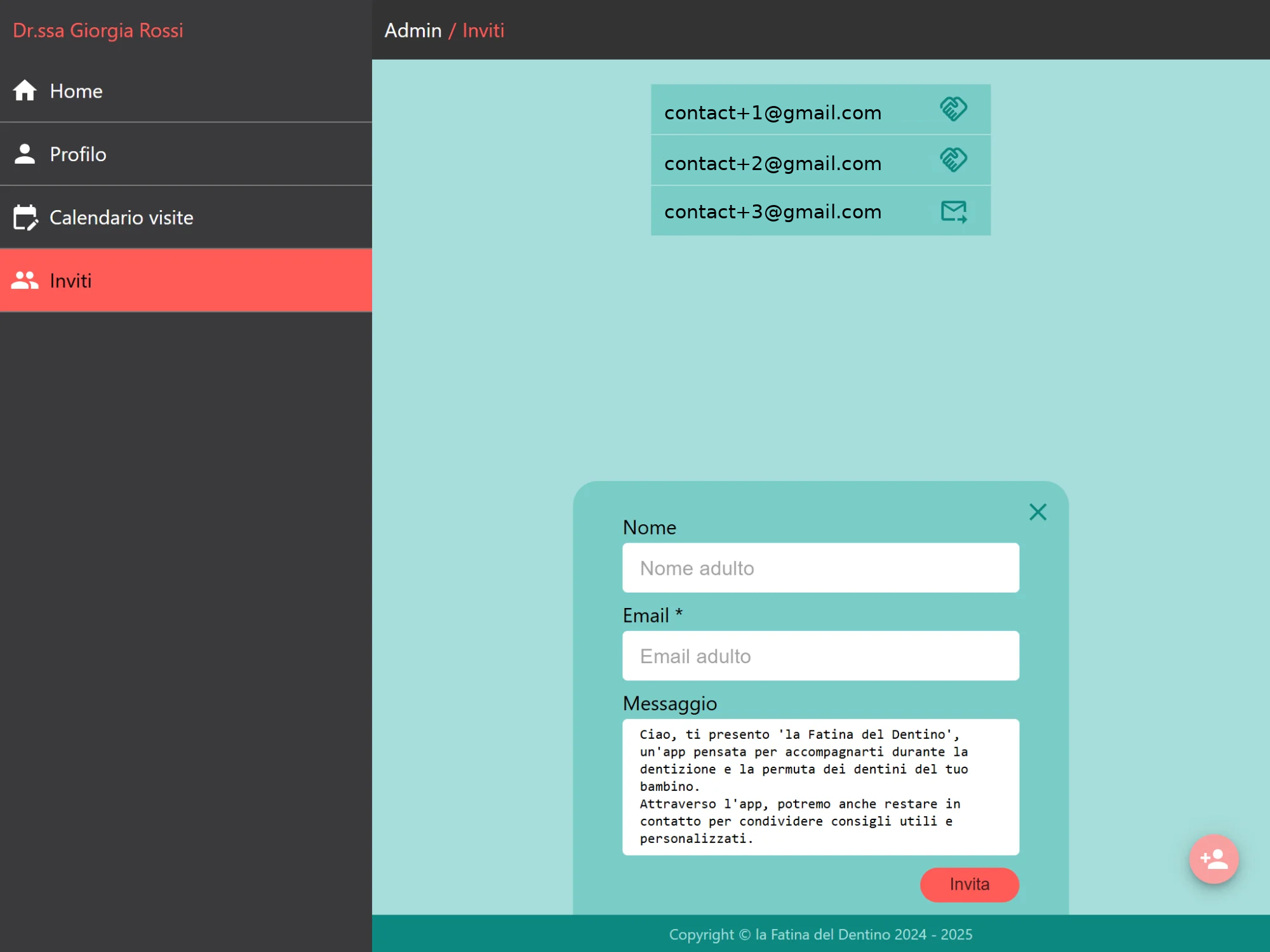Click the Inviti people icon
The image size is (1270, 952).
coord(25,281)
